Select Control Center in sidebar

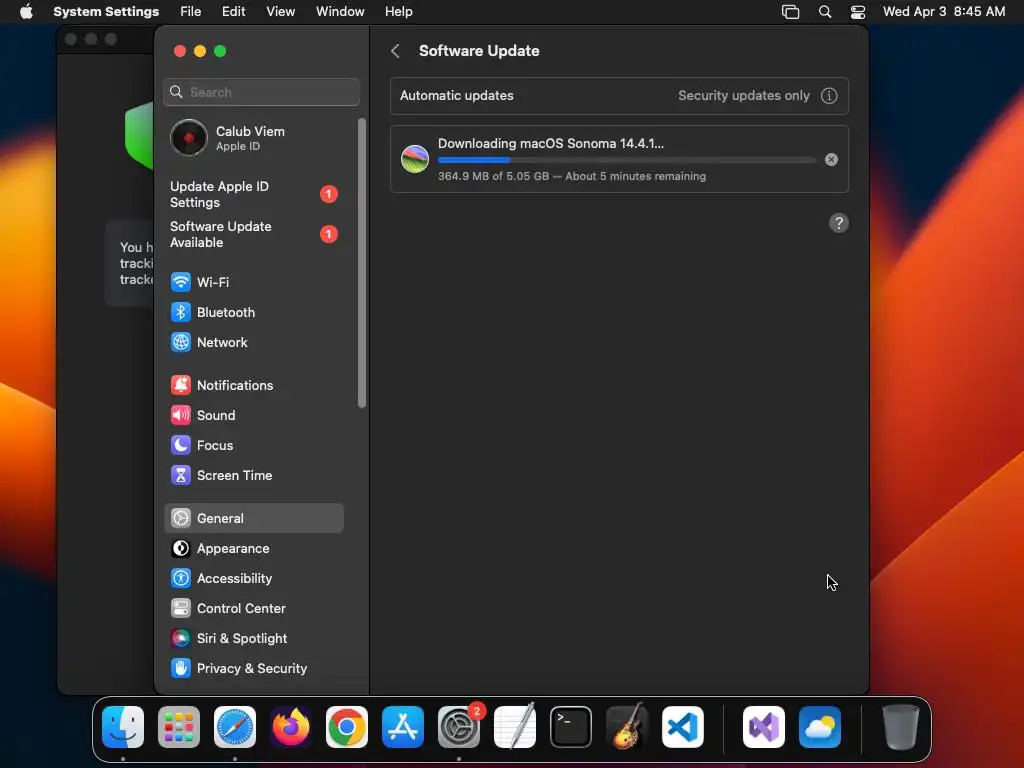(x=253, y=609)
